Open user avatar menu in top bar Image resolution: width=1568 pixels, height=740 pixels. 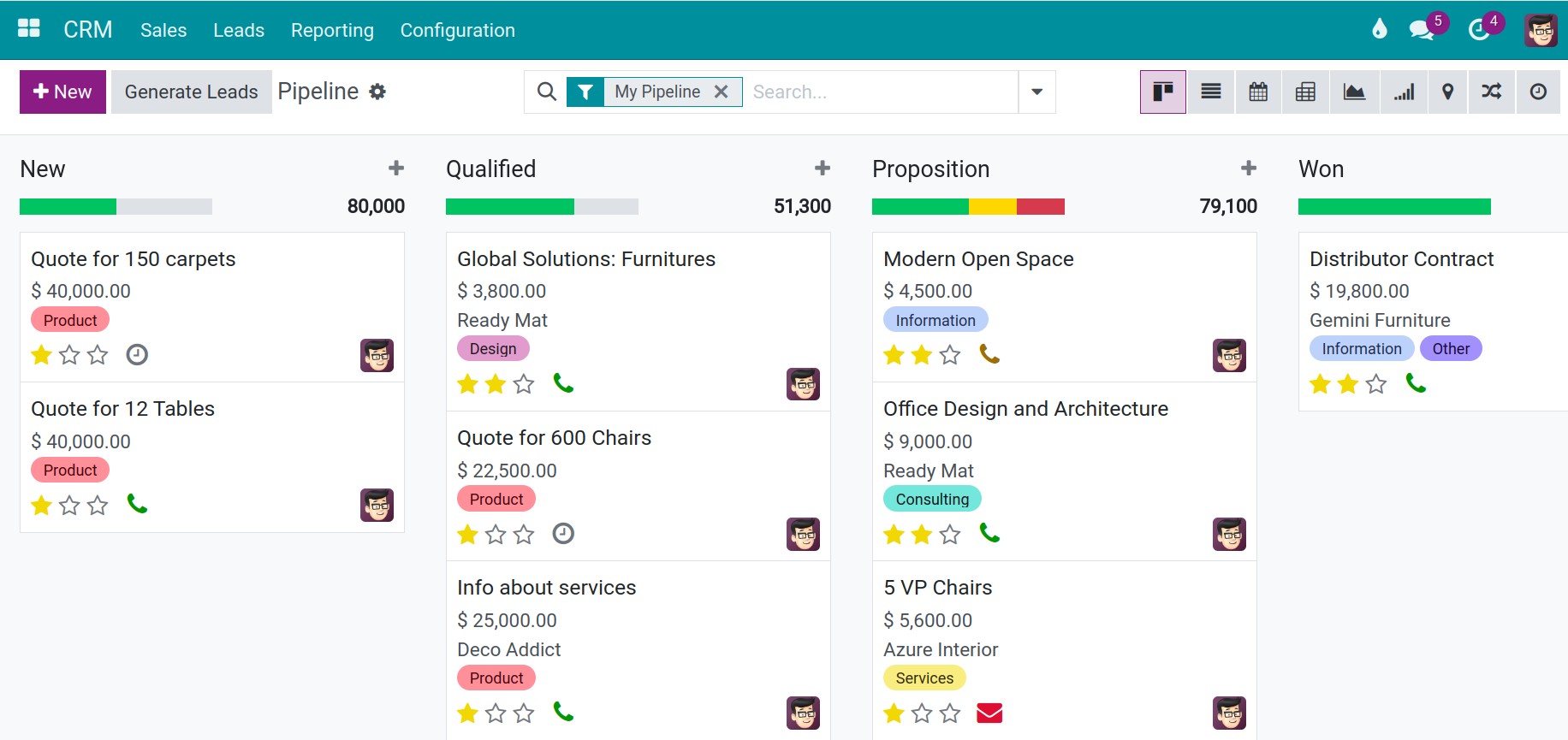click(1541, 30)
